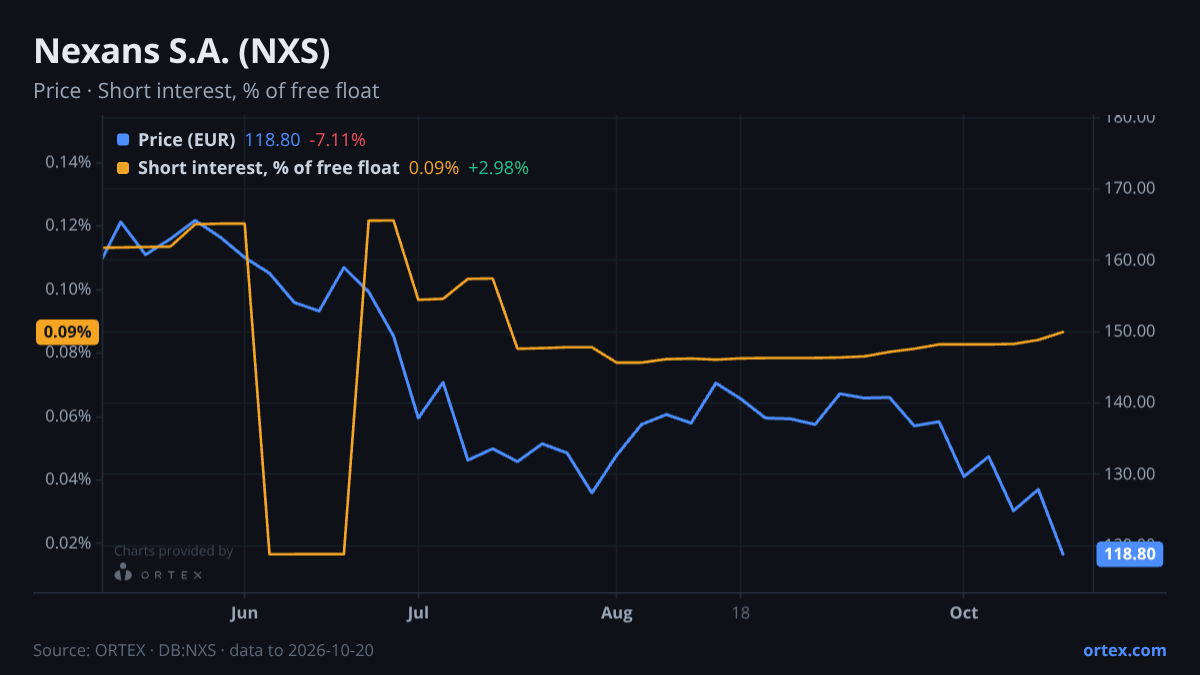Click the 0.12% left axis label
The height and width of the screenshot is (675, 1200).
pos(68,225)
